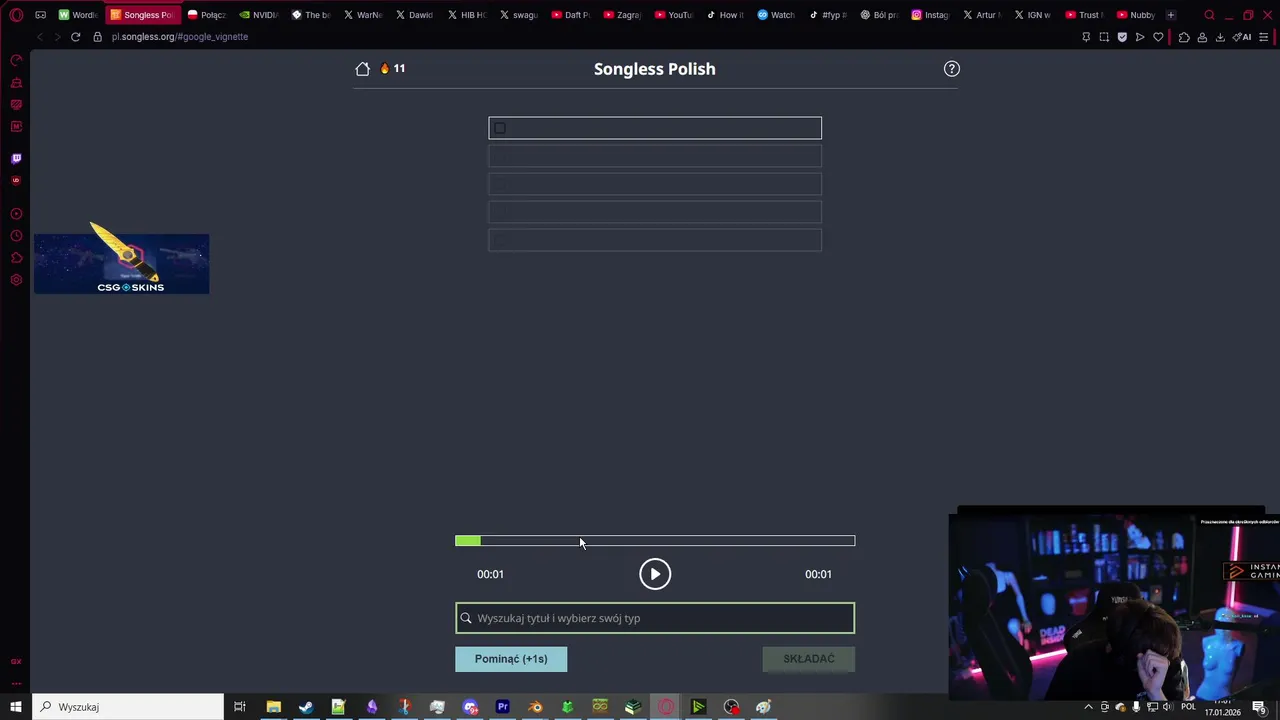Skip with Pominąć (+1s) button
This screenshot has width=1280, height=720.
click(x=511, y=659)
